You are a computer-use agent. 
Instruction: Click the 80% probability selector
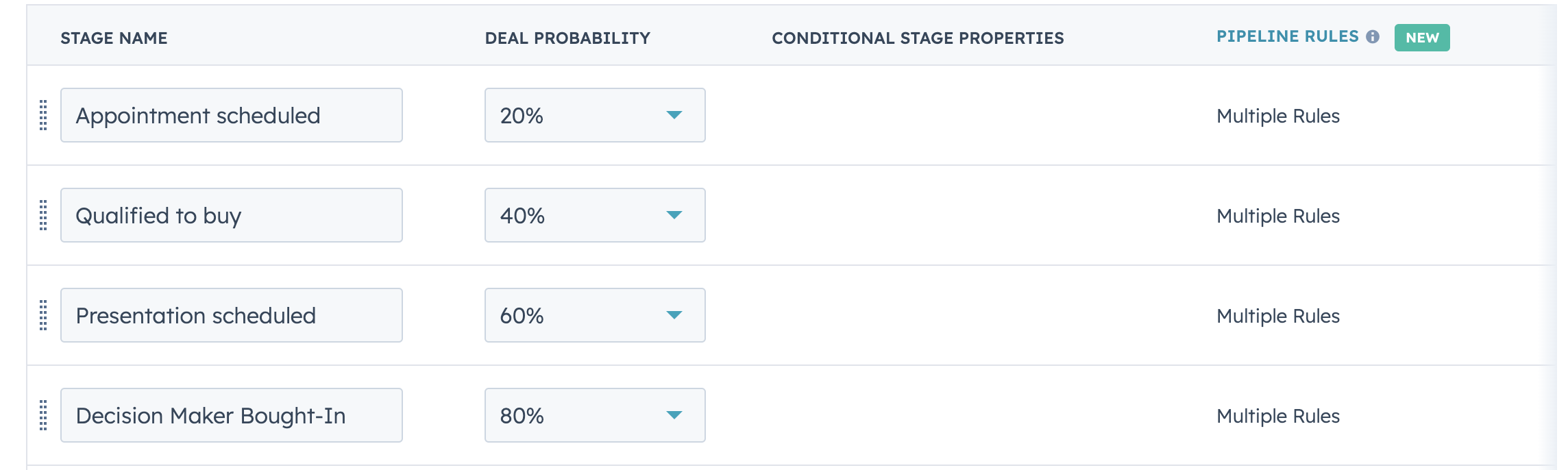click(593, 415)
